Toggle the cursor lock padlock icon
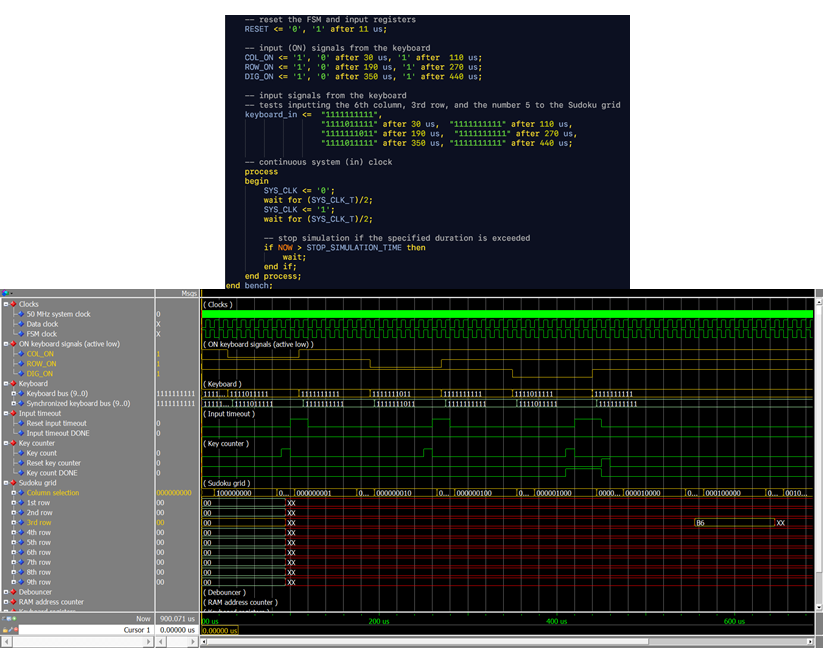The height and width of the screenshot is (649, 825). click(5, 630)
